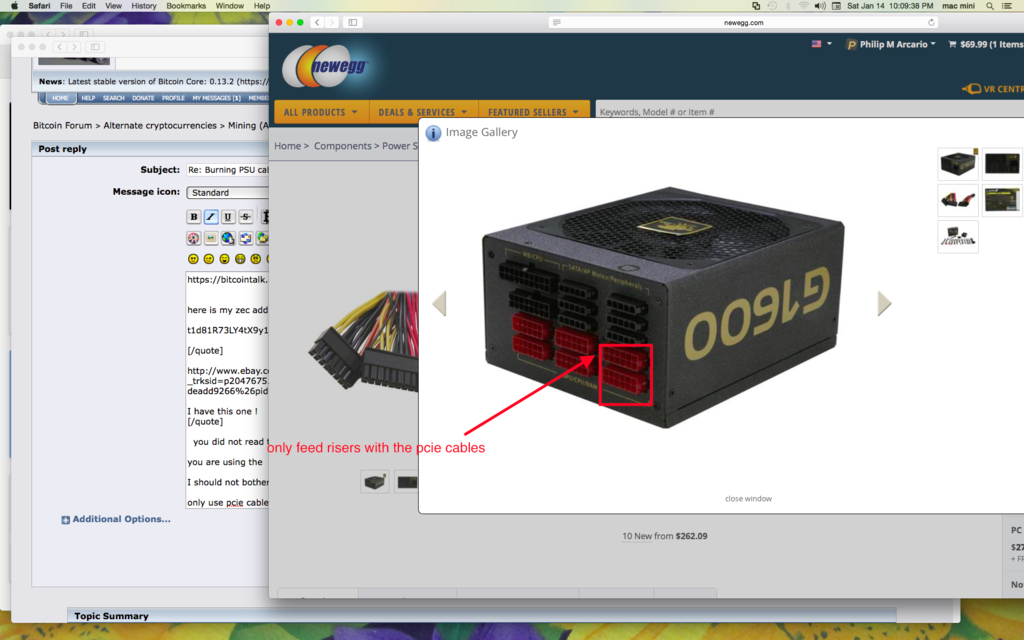Open Philip M Arcario account dropdown

[x=891, y=44]
